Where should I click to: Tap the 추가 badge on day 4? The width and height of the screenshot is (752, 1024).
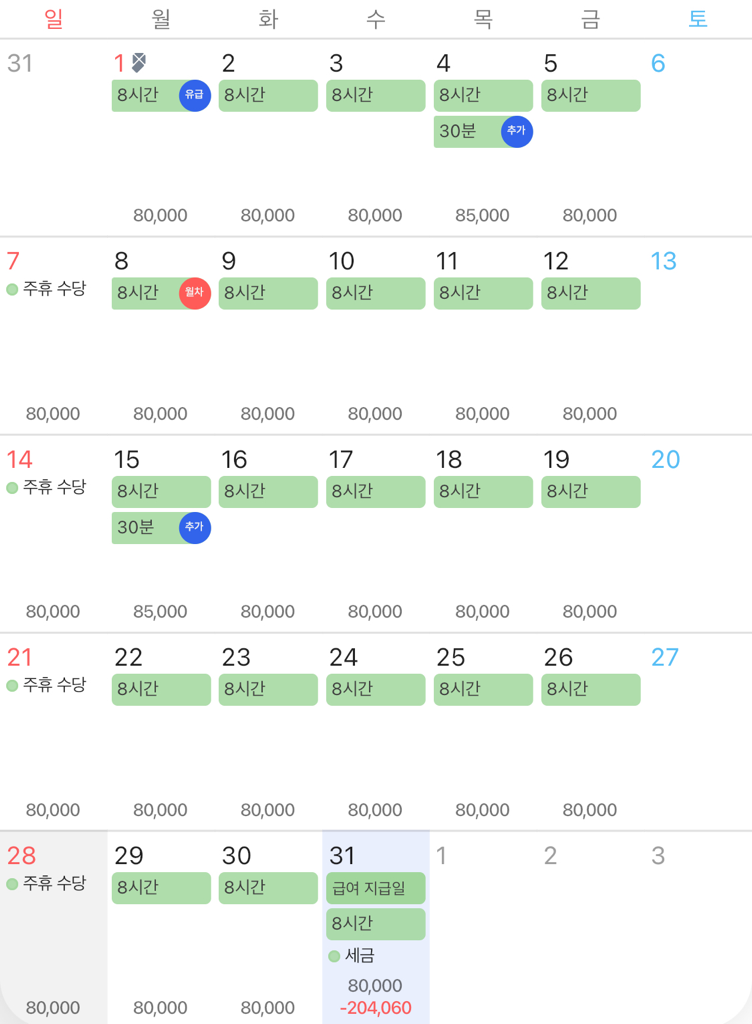click(x=517, y=131)
